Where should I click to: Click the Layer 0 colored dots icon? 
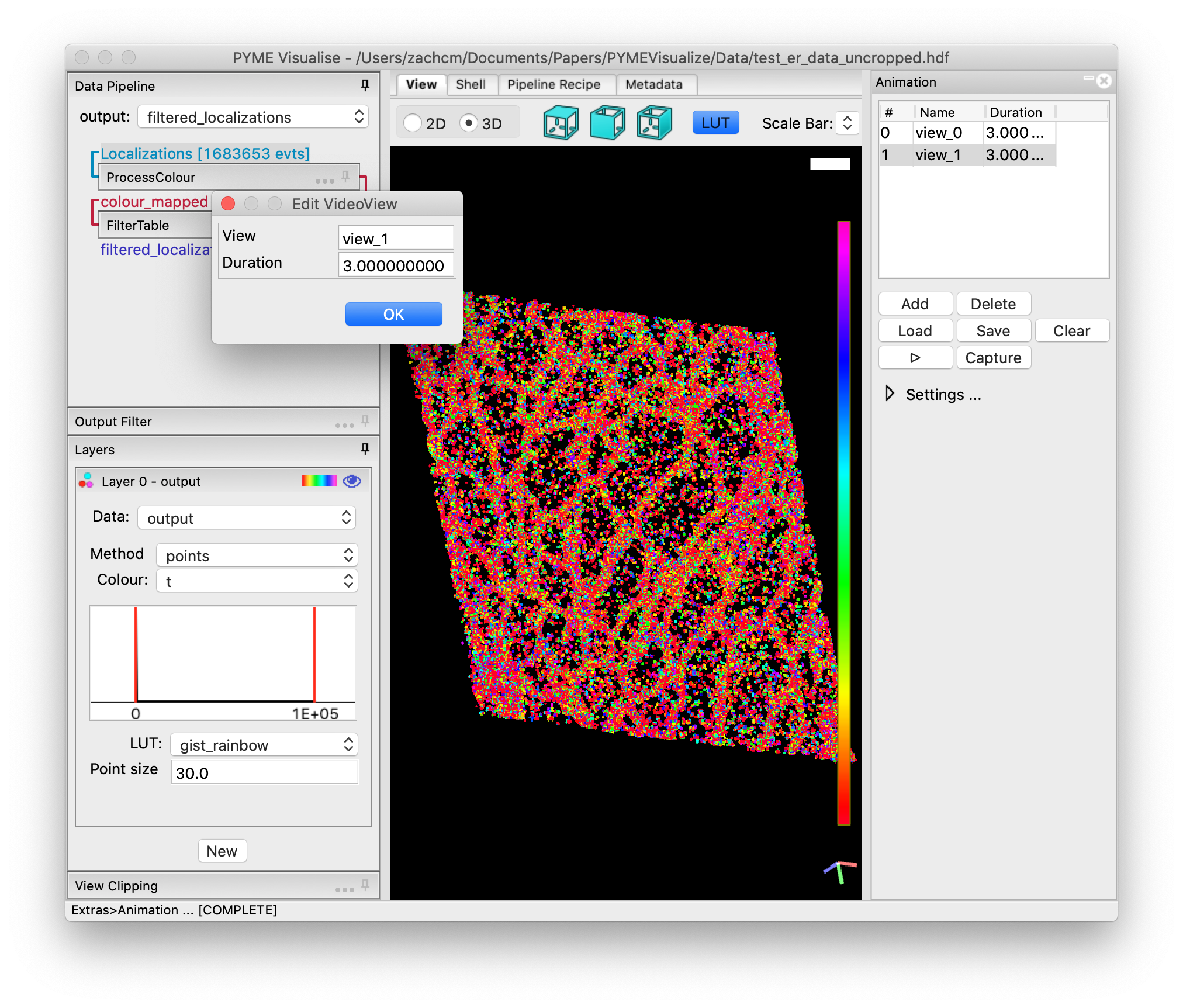coord(87,481)
